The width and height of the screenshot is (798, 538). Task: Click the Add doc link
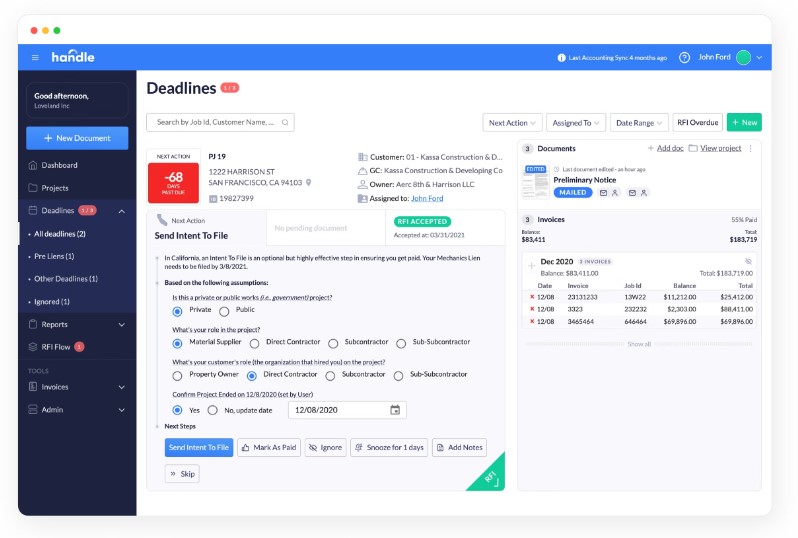(x=670, y=148)
